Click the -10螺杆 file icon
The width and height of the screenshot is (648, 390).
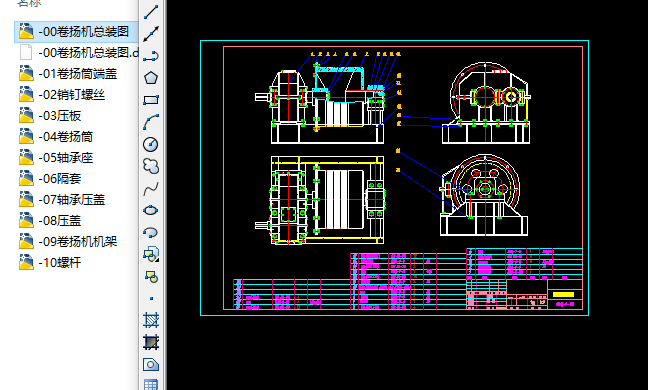tap(26, 263)
